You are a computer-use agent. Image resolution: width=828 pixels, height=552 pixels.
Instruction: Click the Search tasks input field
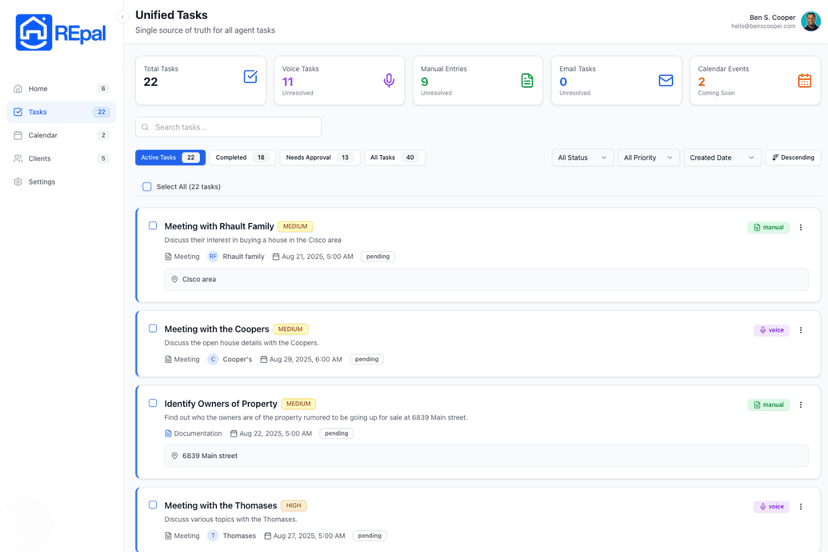(229, 127)
